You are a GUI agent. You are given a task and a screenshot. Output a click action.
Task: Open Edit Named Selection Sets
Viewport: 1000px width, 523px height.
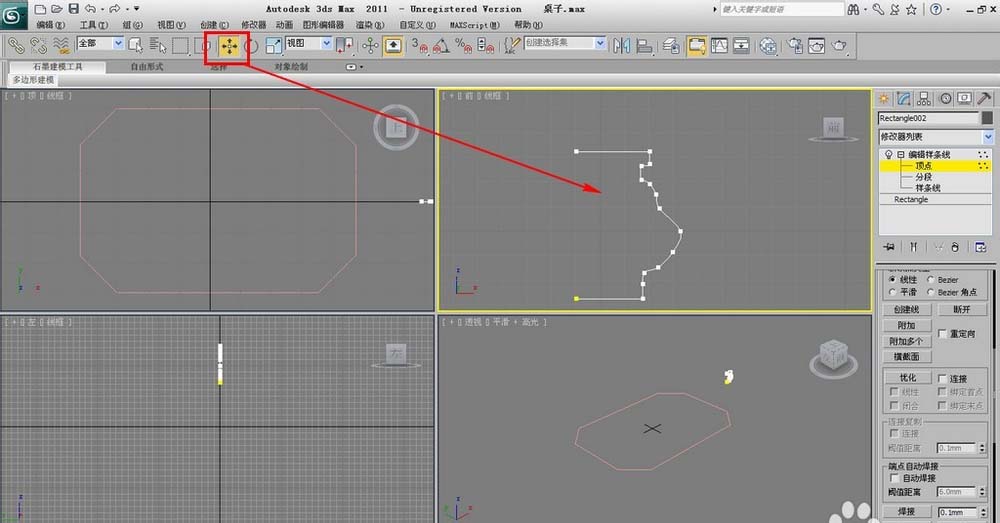pyautogui.click(x=512, y=45)
